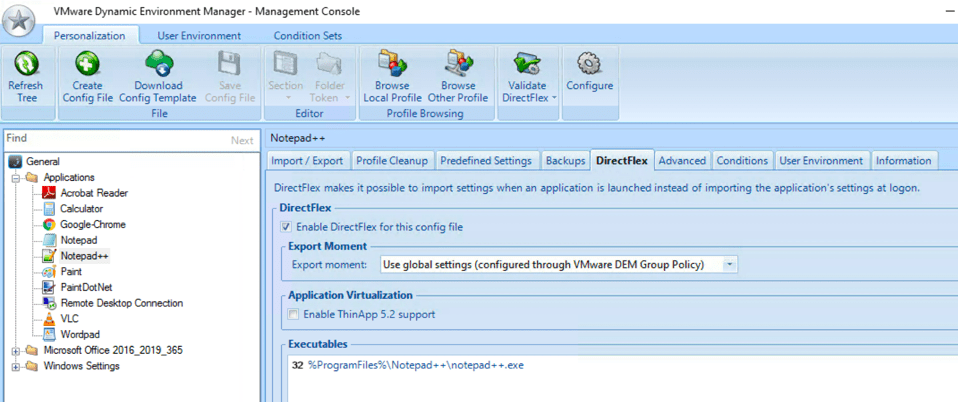
Task: Click the application star menu button
Action: click(x=22, y=22)
